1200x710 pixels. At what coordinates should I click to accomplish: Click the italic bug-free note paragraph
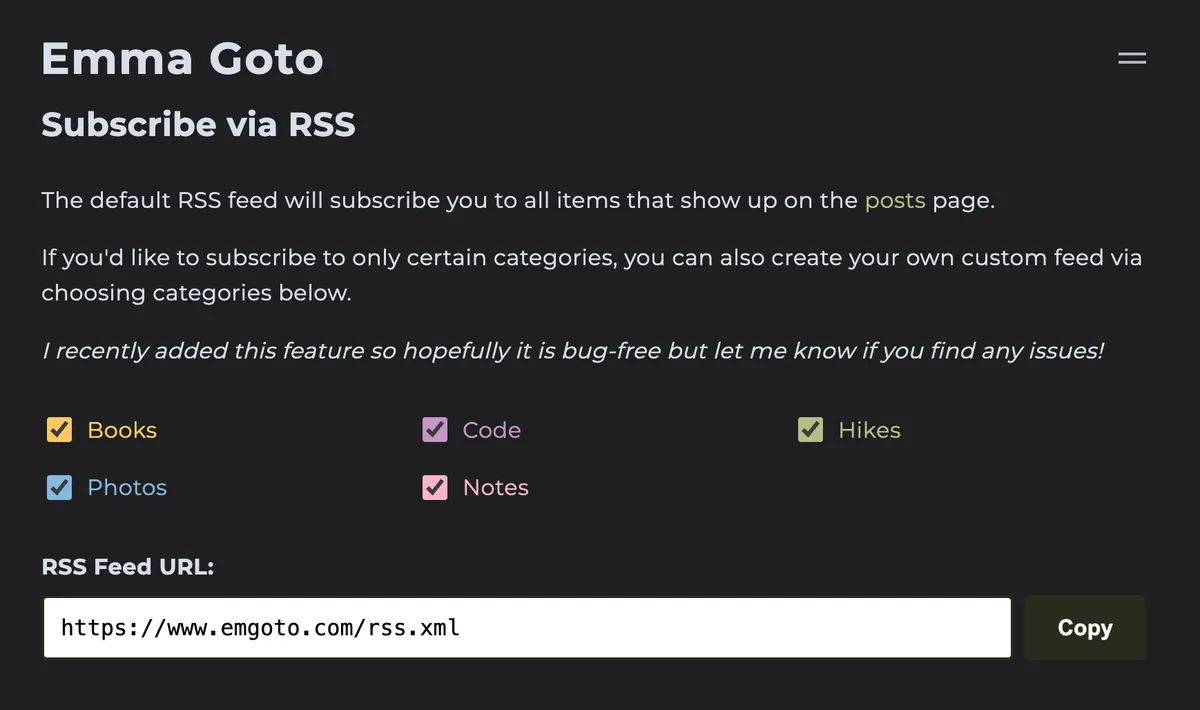[572, 351]
